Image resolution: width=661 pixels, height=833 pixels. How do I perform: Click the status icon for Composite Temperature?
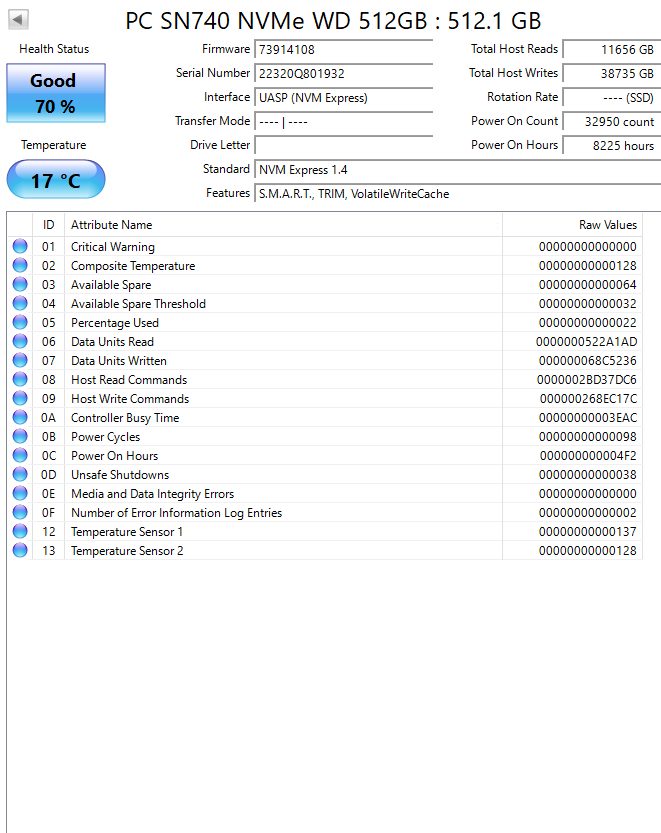[20, 265]
